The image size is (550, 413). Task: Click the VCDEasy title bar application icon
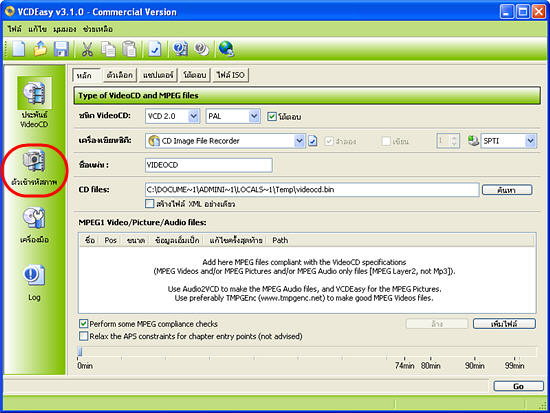(9, 12)
